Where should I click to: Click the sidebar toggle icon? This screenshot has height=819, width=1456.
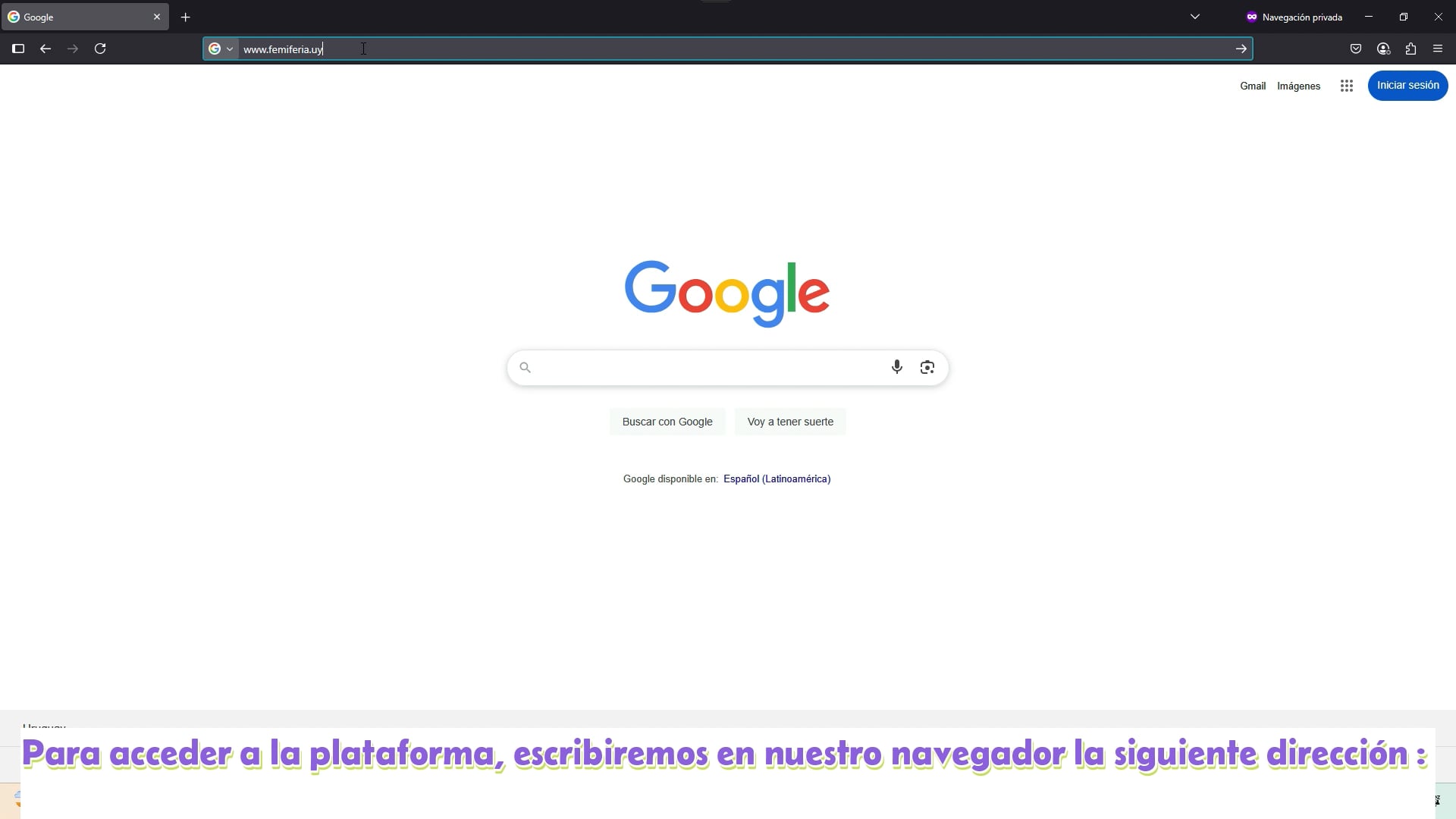[18, 49]
